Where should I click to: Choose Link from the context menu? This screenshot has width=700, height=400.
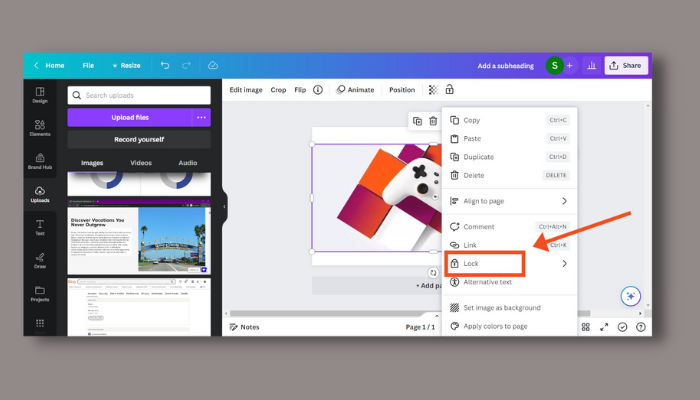(x=509, y=245)
